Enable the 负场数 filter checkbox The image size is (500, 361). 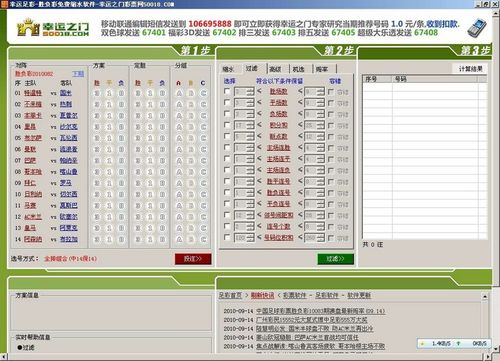pos(227,114)
